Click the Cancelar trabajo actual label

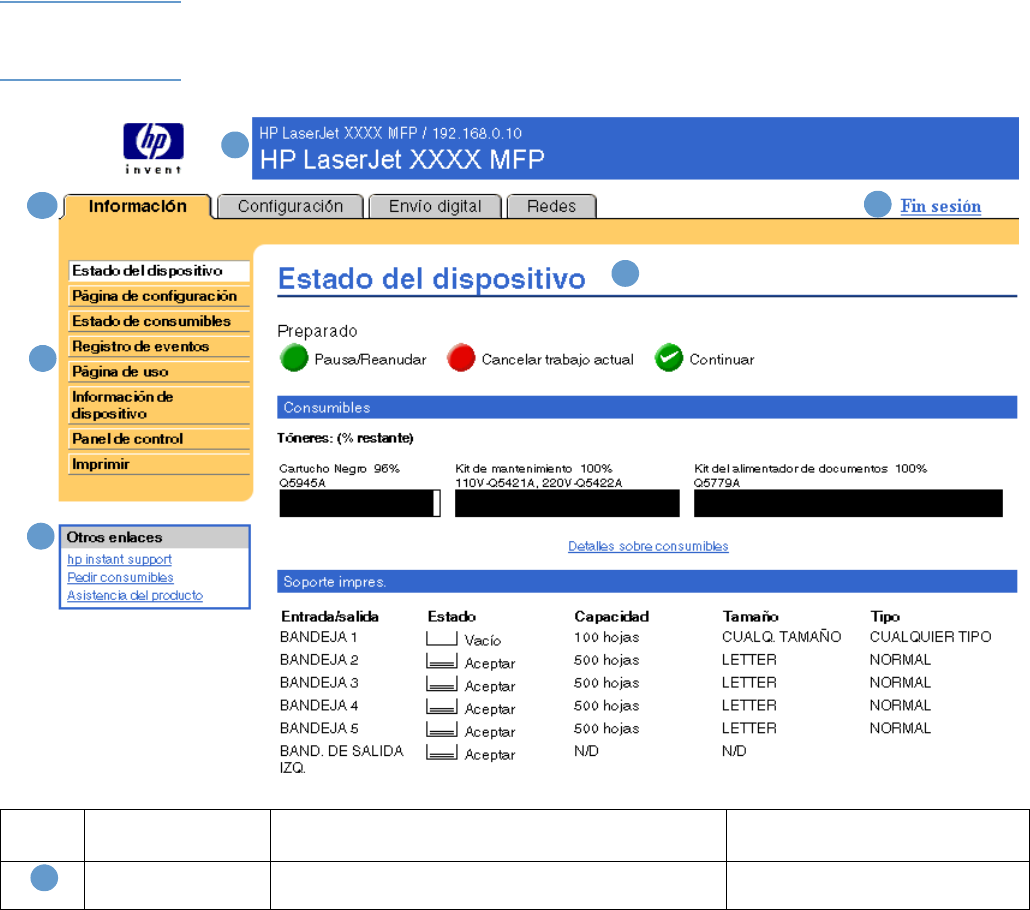[x=558, y=359]
